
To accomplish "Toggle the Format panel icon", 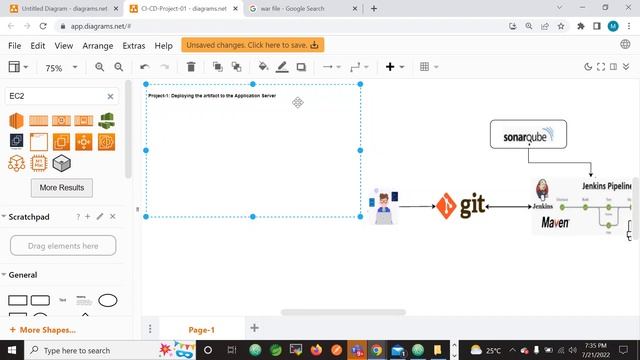I will 613,67.
